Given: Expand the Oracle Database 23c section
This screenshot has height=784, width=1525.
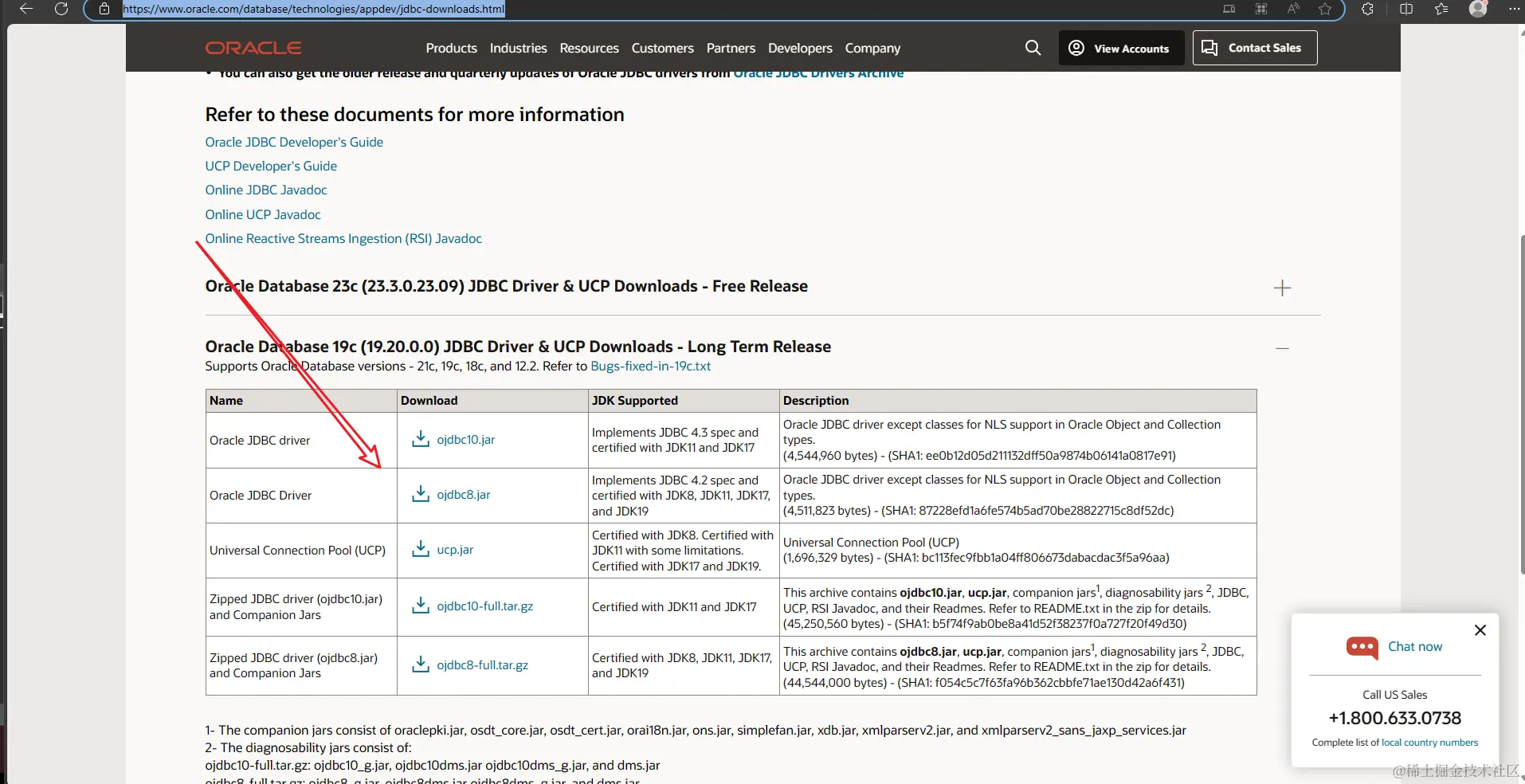Looking at the screenshot, I should (x=1282, y=288).
